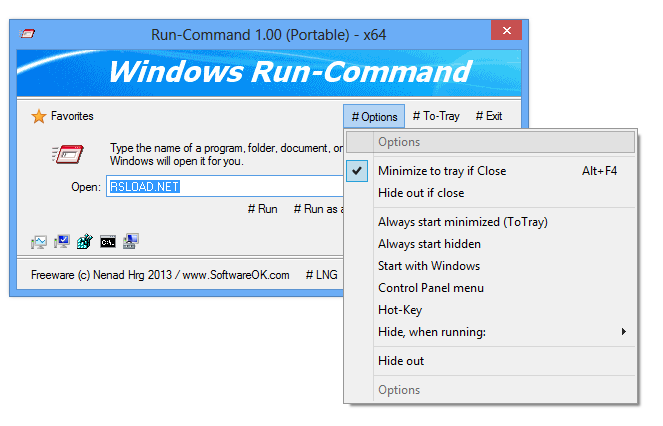Screen dimensions: 663x426
Task: Launch the performance monitor icon with graph screen
Action: (39, 242)
